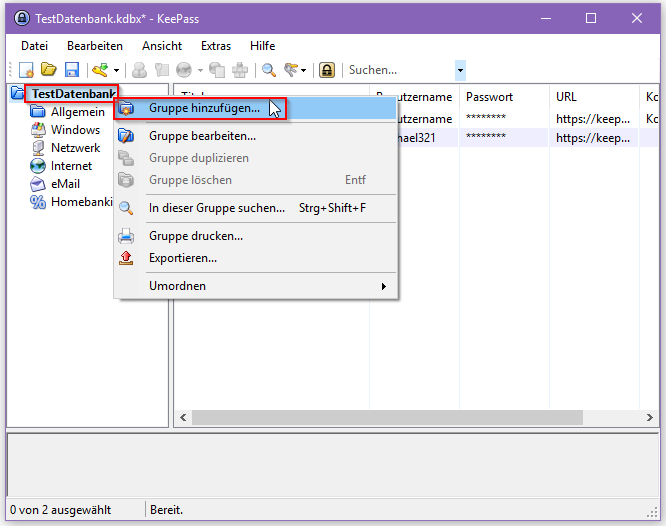This screenshot has height=526, width=666.
Task: Open the Extras menu
Action: tap(216, 46)
